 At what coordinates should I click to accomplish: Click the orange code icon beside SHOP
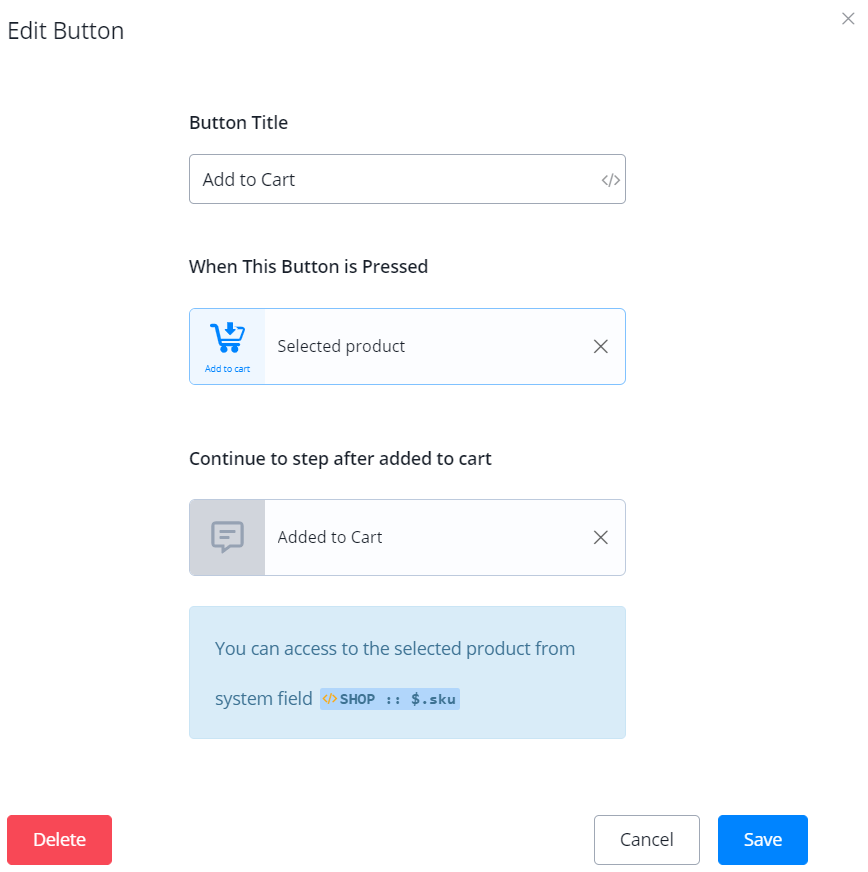click(330, 699)
